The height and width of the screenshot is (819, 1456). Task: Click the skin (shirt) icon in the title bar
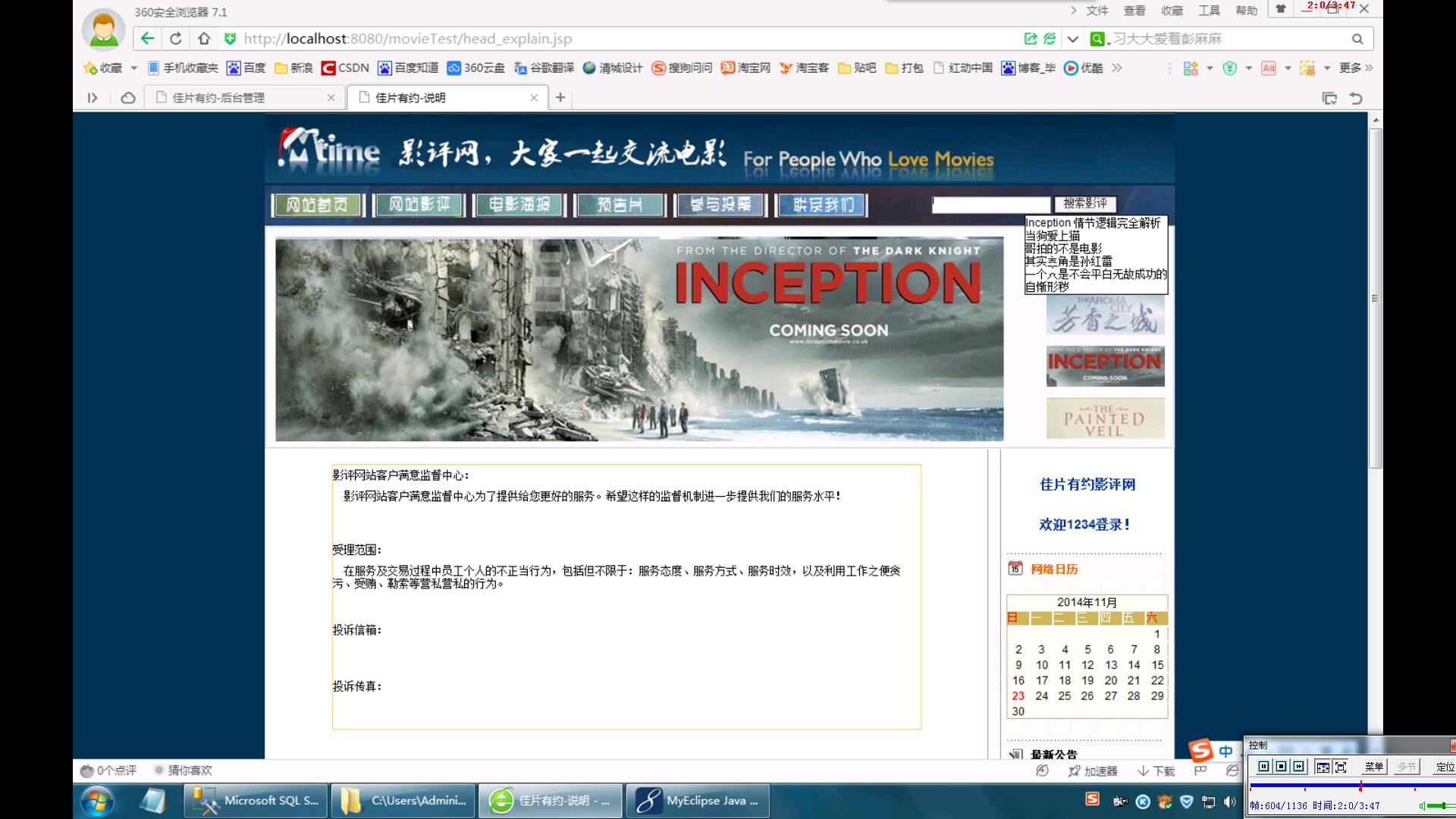1281,9
